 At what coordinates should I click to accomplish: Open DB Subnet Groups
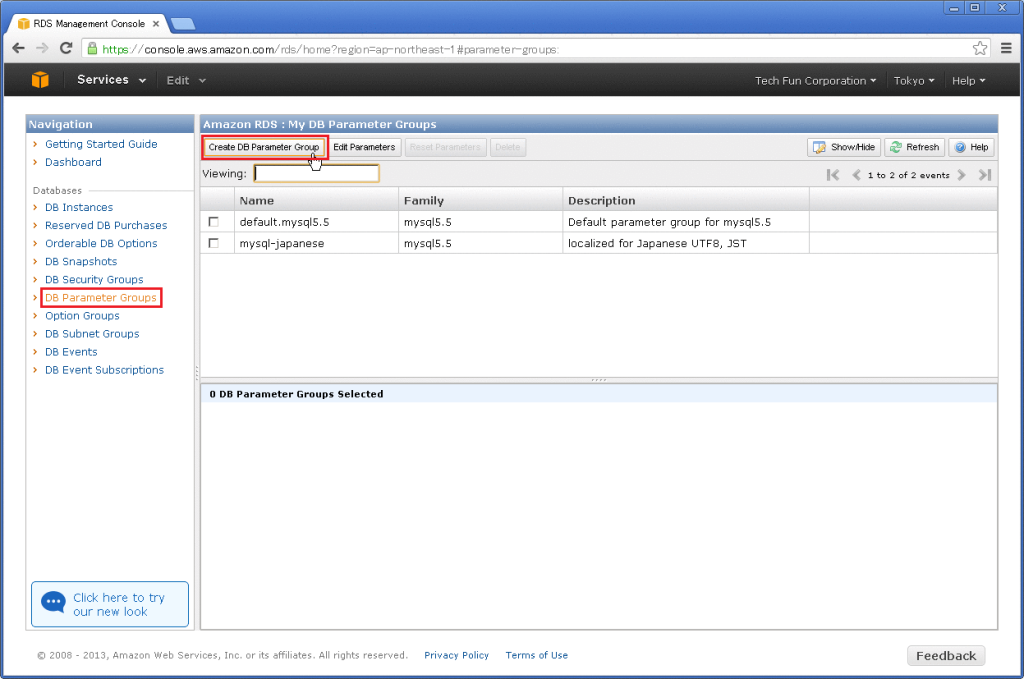pos(92,334)
